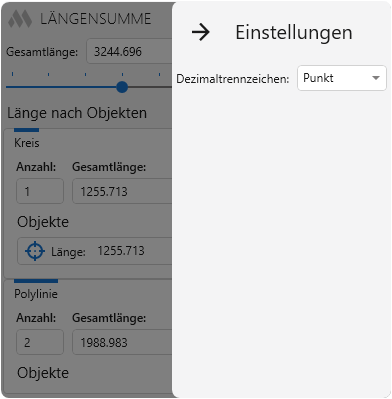Click the Objekte heading under Polylinie

coord(43,373)
